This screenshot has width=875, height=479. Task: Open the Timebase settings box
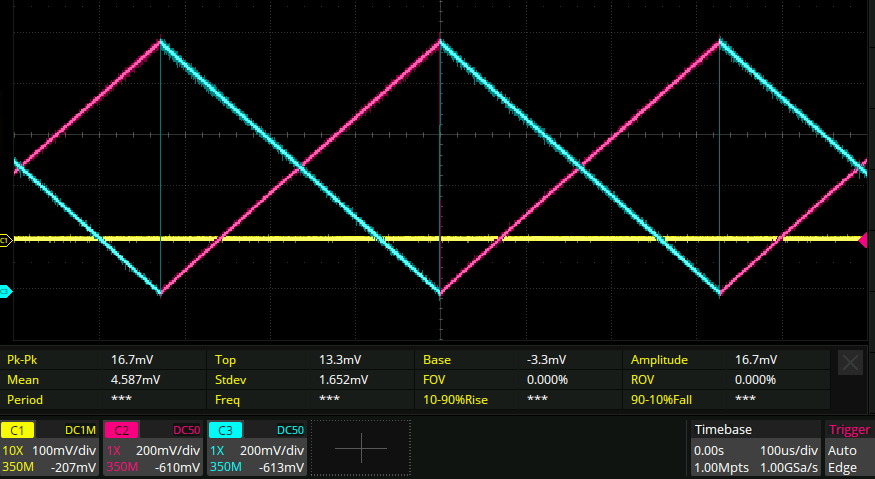click(x=755, y=448)
